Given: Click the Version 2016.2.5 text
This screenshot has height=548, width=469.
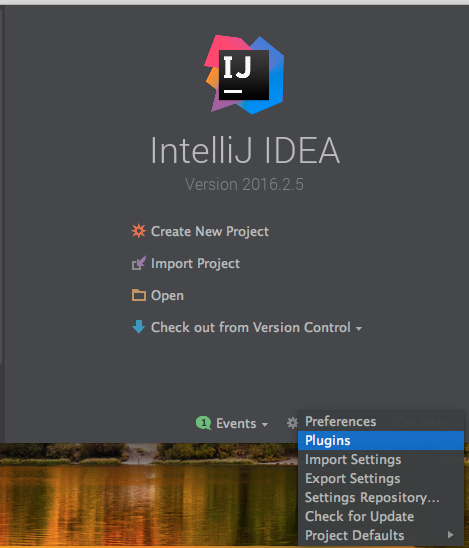Looking at the screenshot, I should click(244, 184).
